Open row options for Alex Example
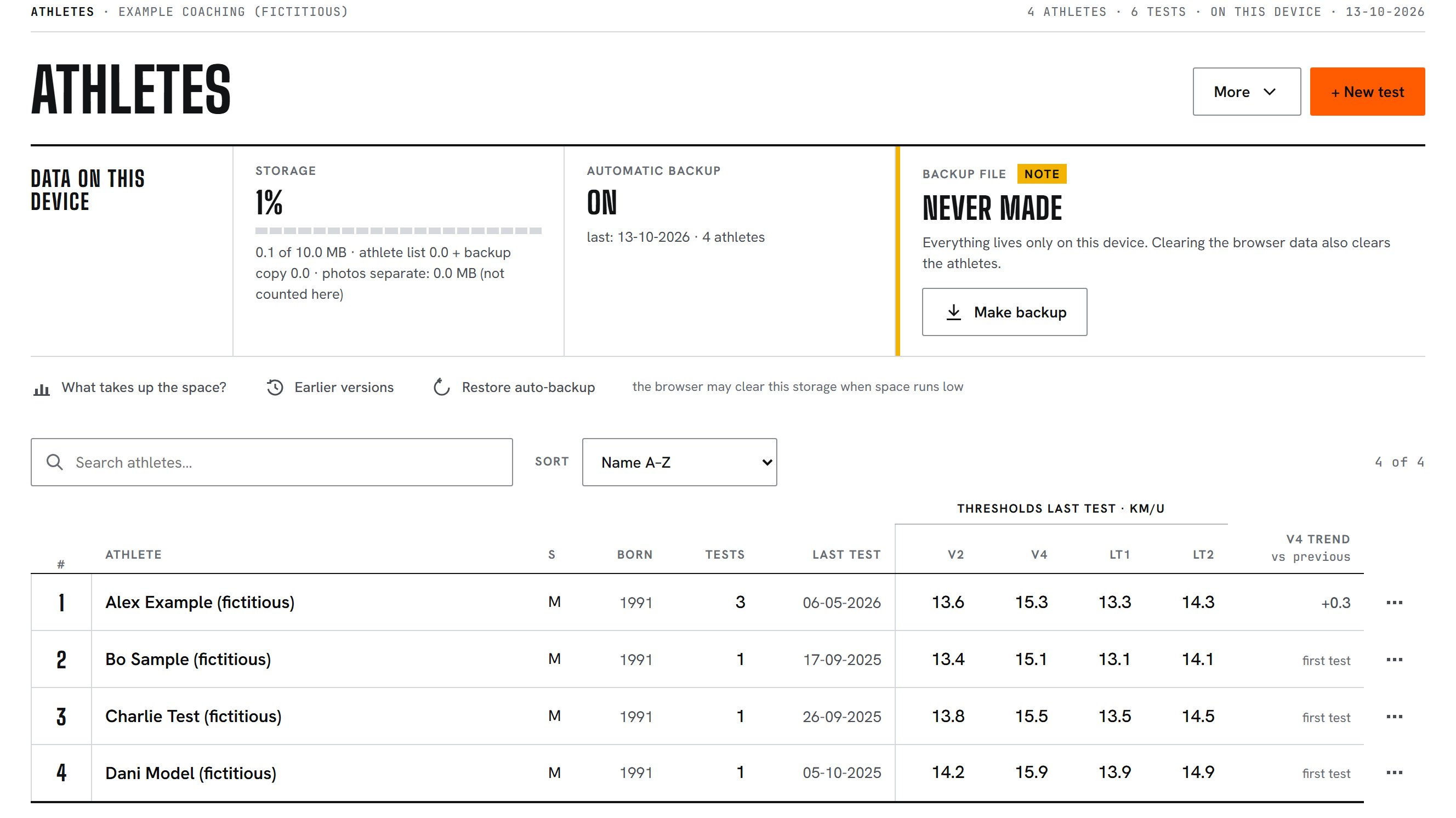This screenshot has width=1456, height=818. point(1394,603)
